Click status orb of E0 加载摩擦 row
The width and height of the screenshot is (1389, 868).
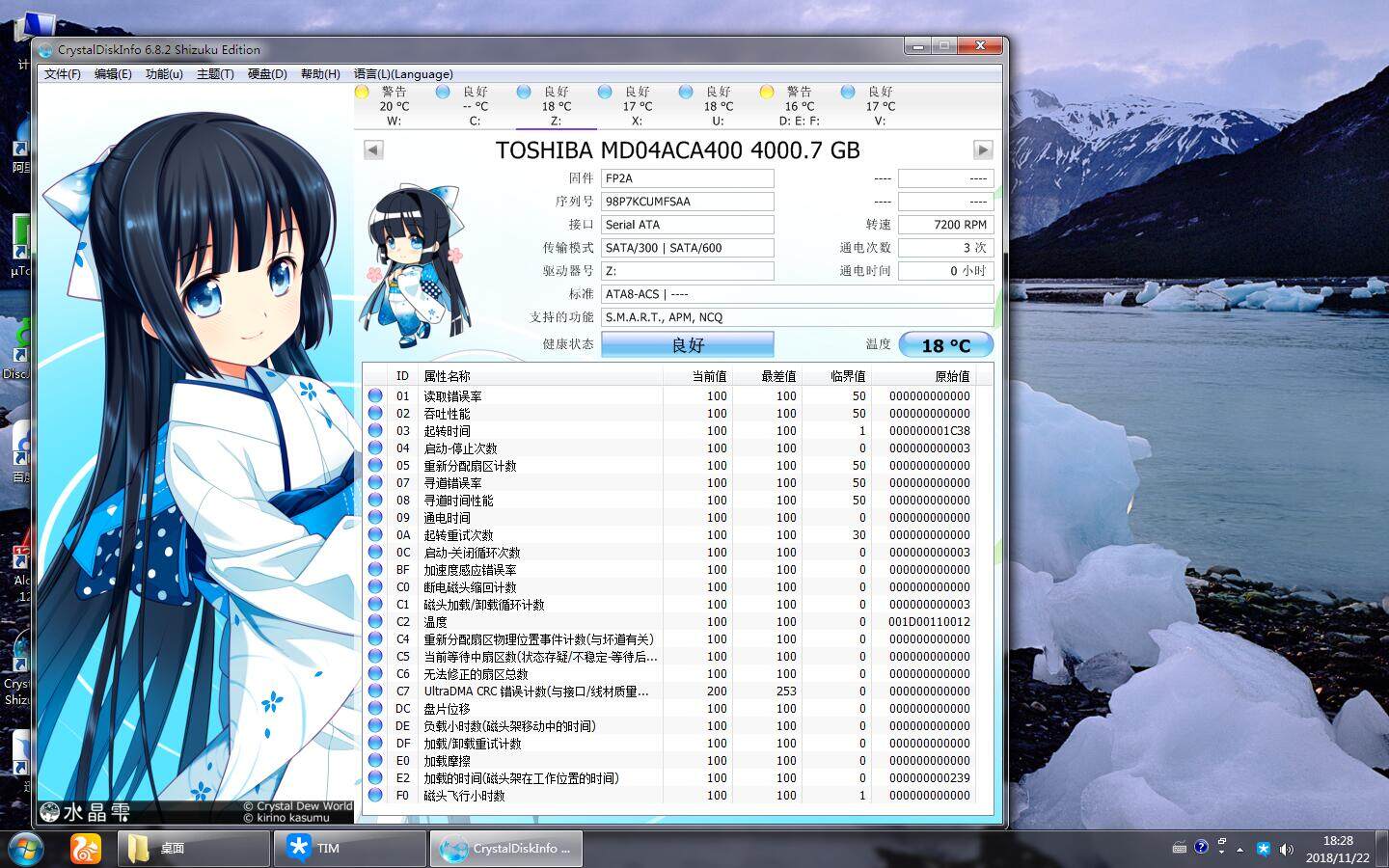[x=375, y=761]
